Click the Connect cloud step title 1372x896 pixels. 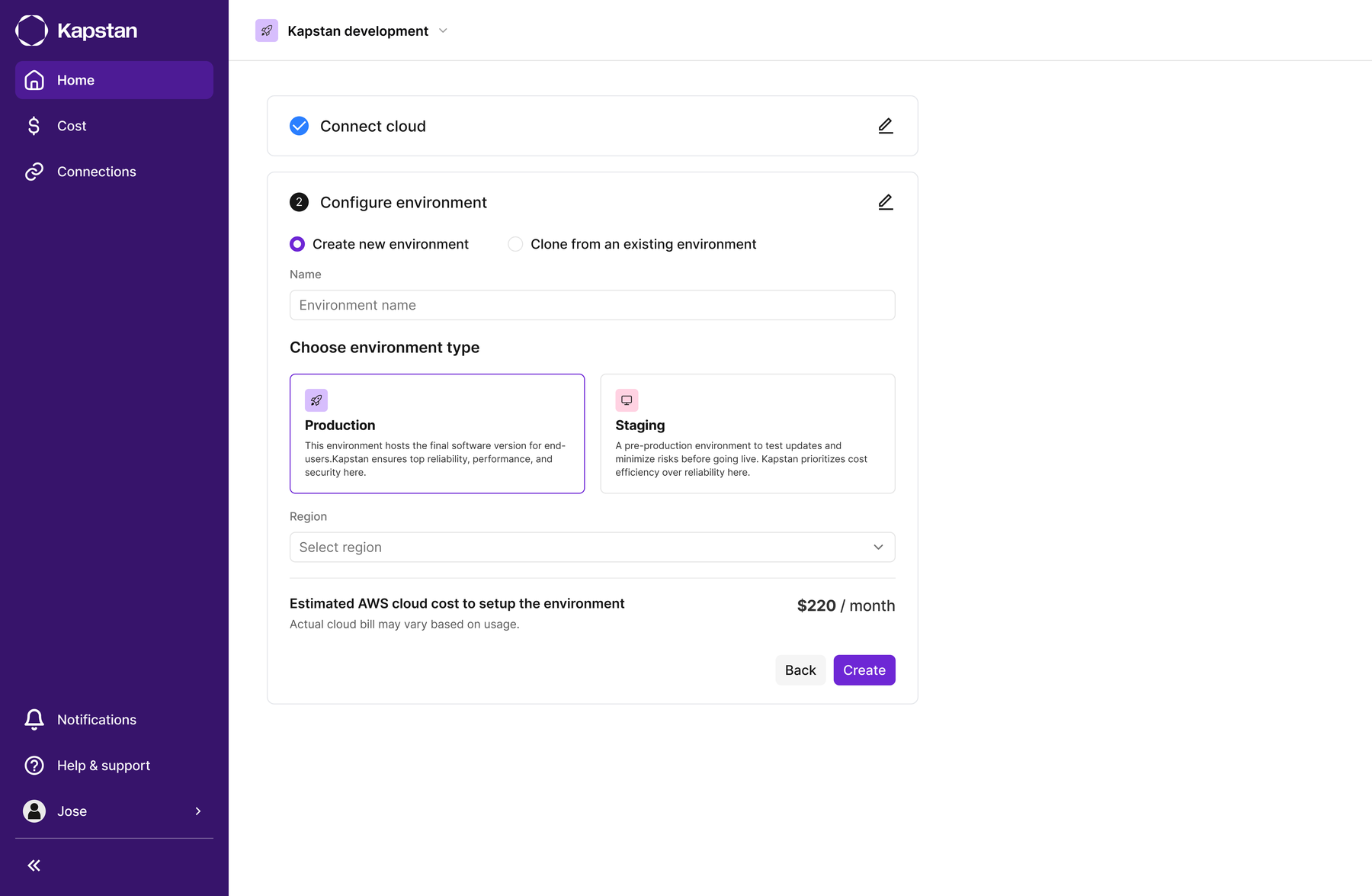point(373,127)
